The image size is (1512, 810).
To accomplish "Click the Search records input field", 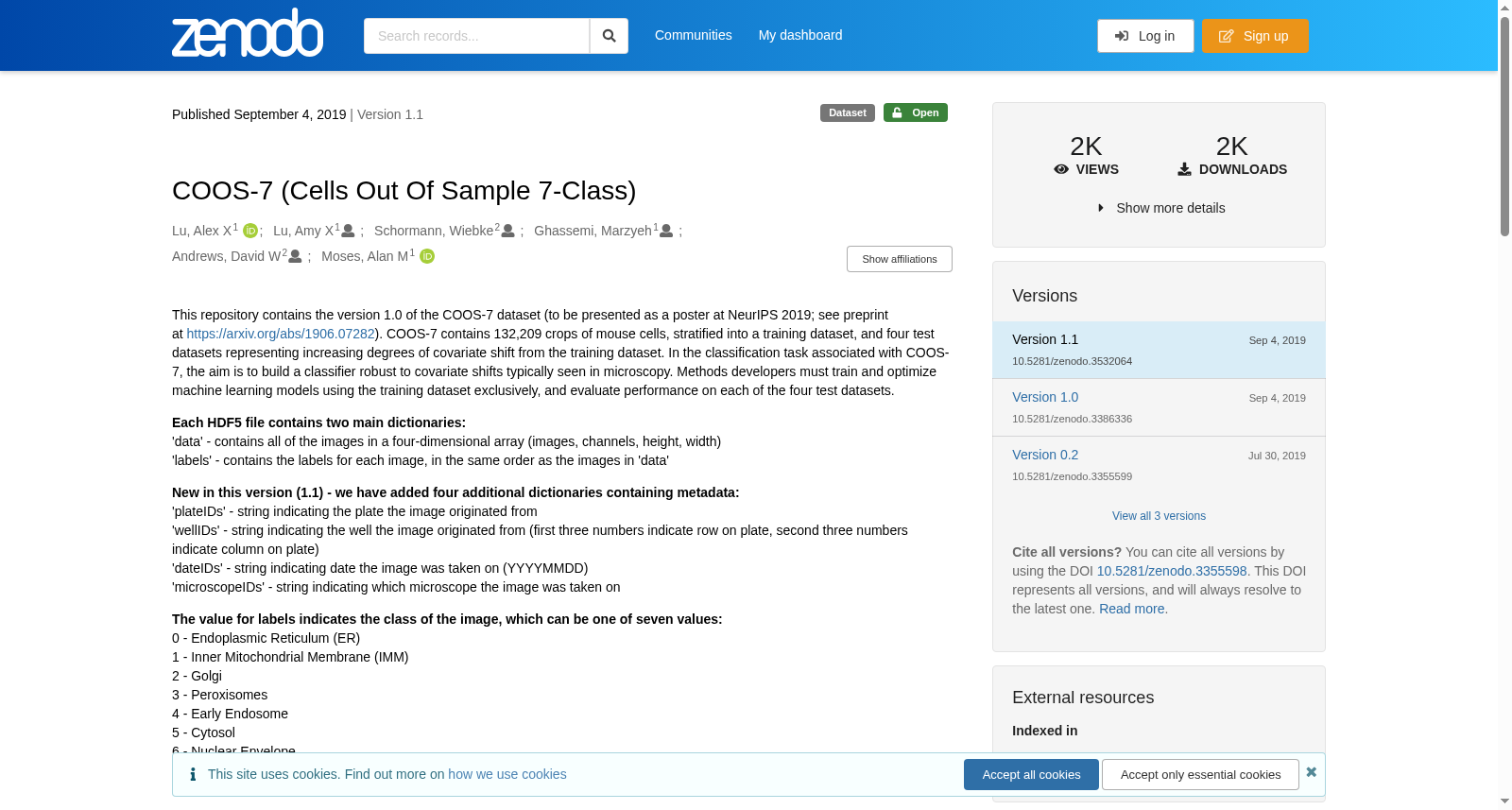I will 476,36.
